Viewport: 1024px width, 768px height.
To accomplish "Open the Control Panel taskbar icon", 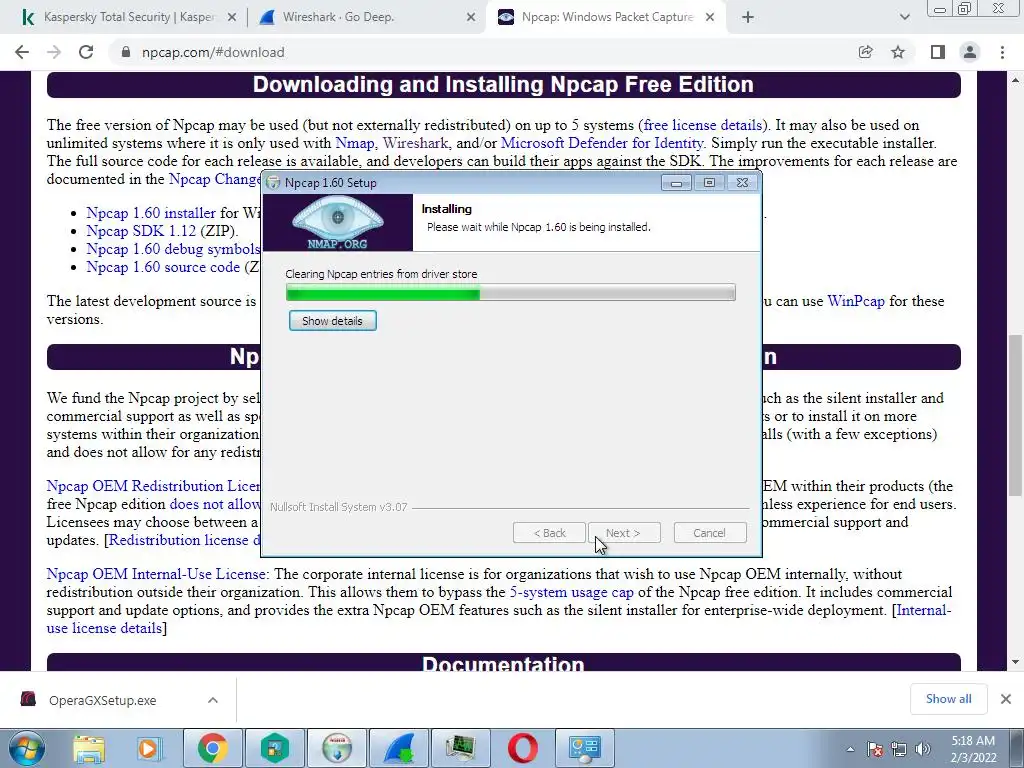I will coord(584,748).
